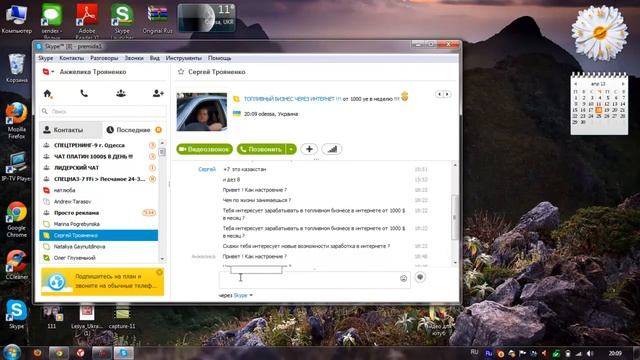This screenshot has height=360, width=640.
Task: Click the Windows Start button
Action: (12, 352)
